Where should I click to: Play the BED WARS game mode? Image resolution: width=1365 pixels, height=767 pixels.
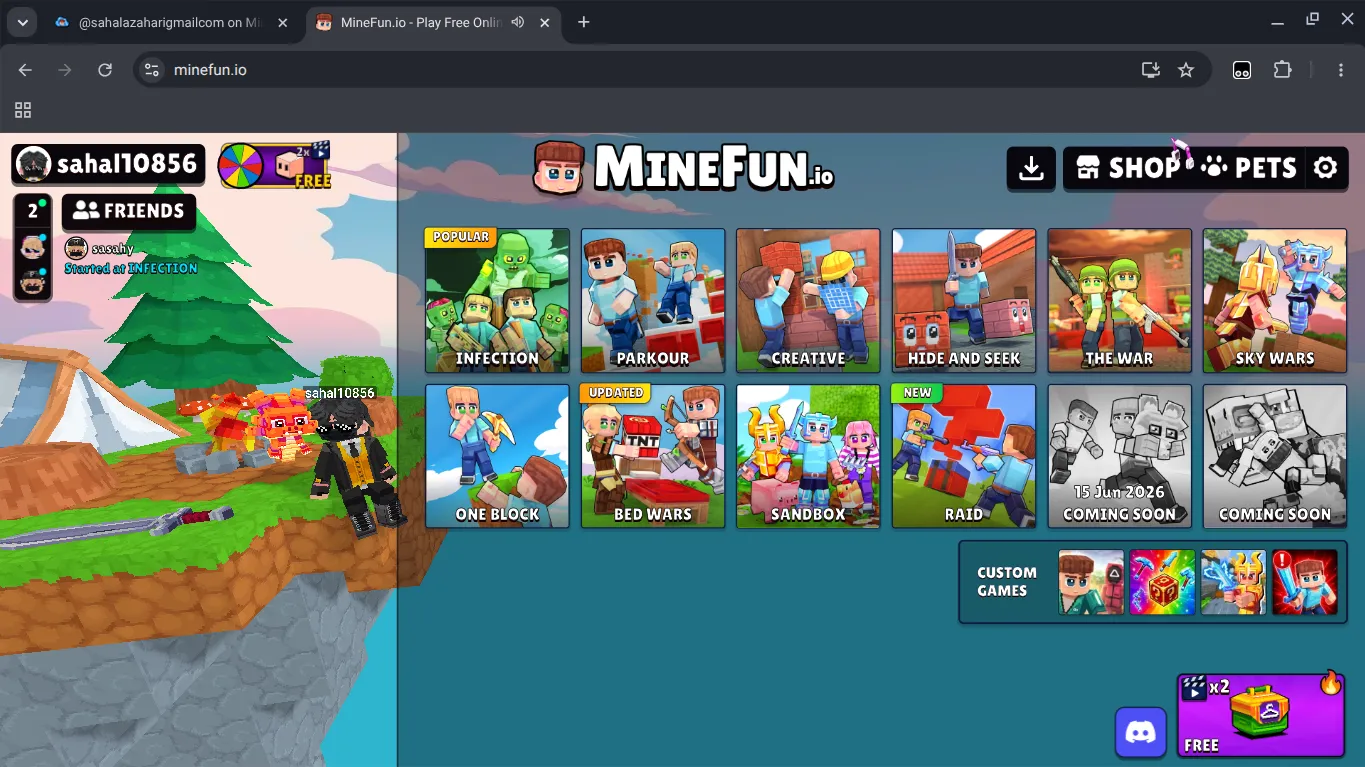653,456
